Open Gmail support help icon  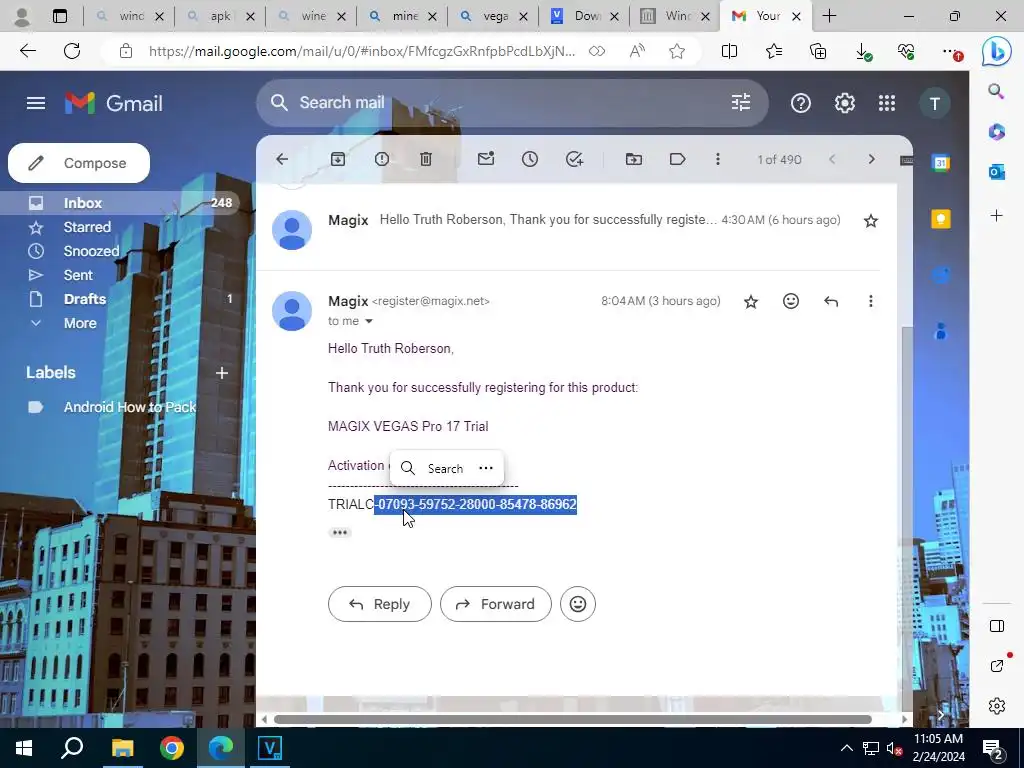(801, 103)
